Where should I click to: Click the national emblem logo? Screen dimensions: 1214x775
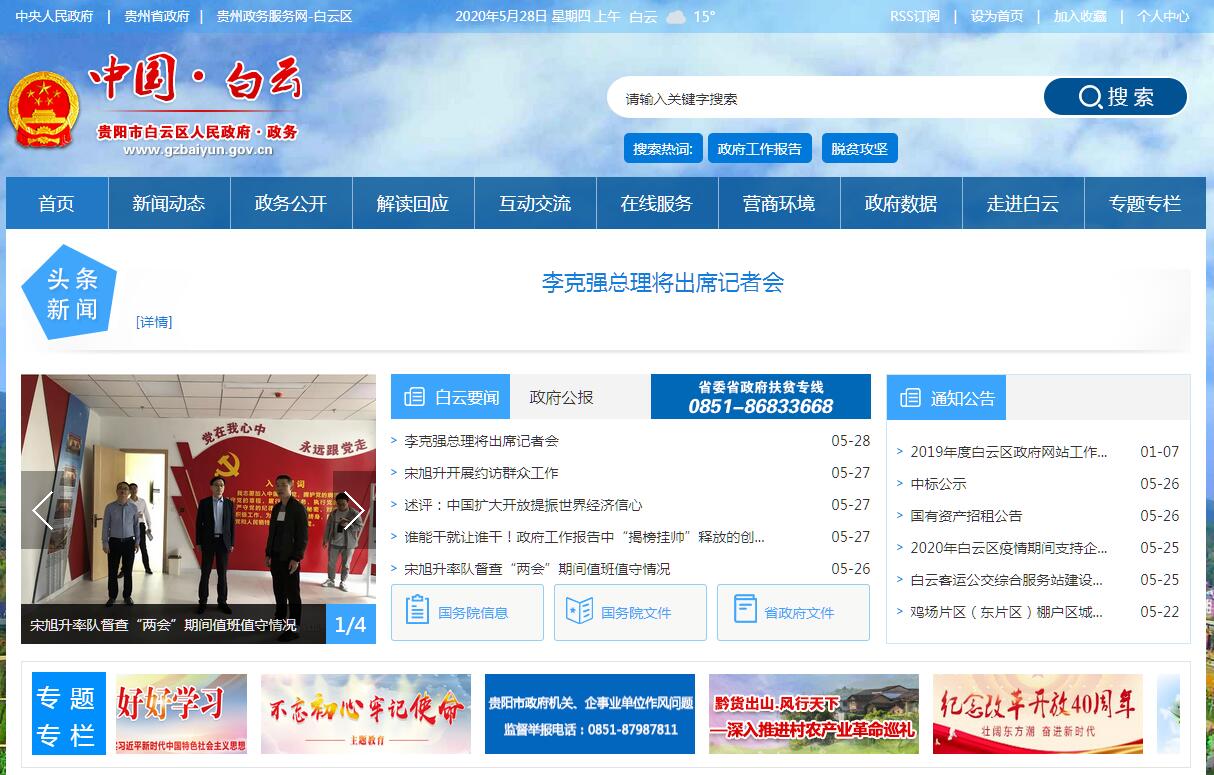[44, 111]
